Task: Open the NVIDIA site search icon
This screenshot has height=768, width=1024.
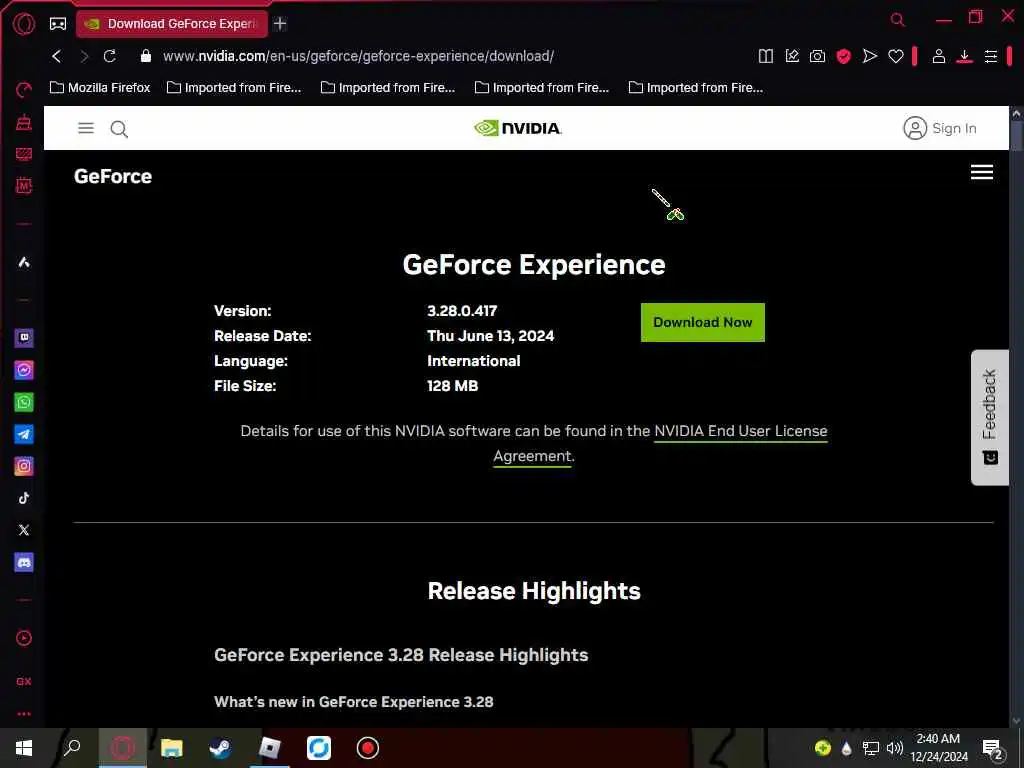Action: pos(119,129)
